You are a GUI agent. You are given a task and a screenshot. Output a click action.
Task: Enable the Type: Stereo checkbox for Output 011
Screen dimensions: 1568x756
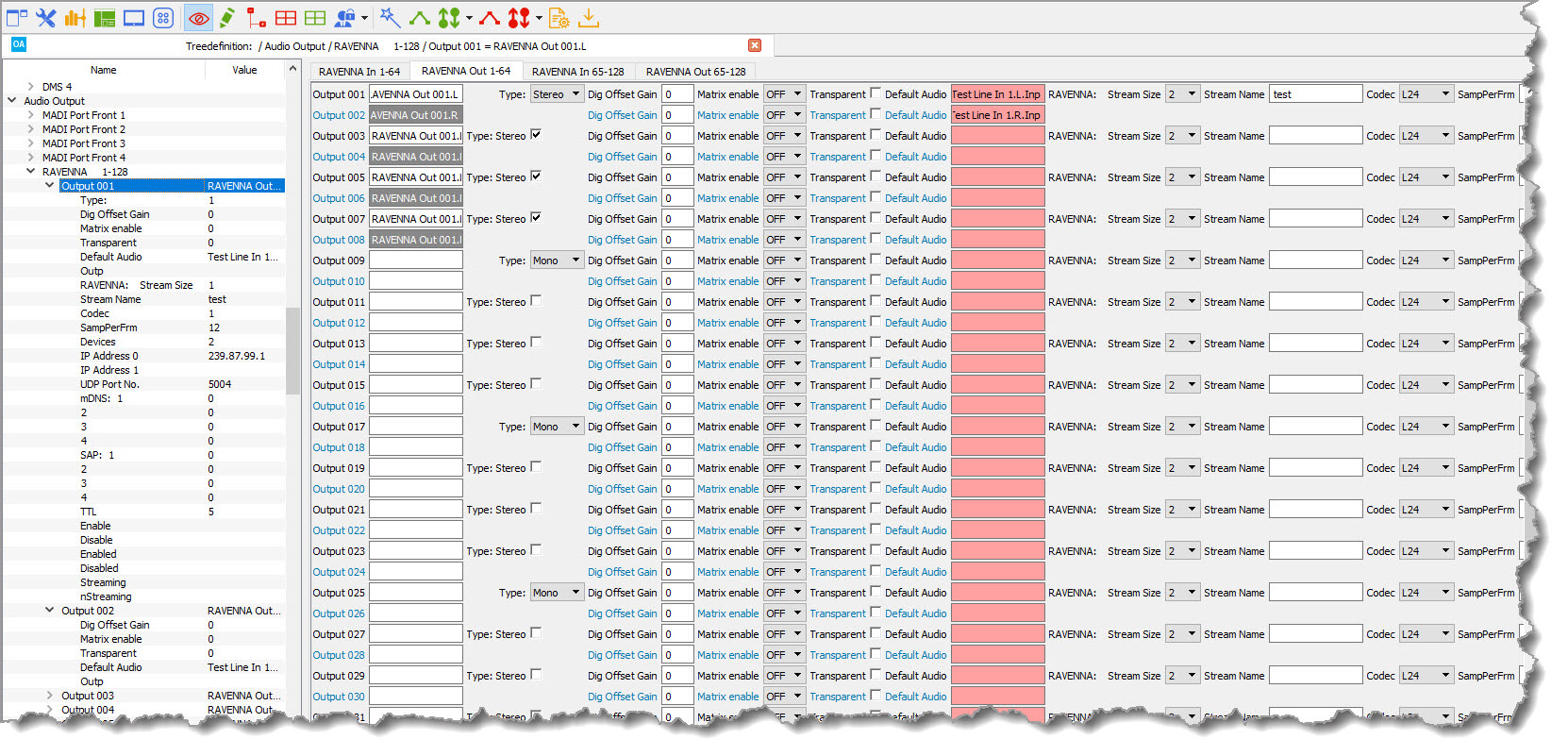(x=536, y=301)
